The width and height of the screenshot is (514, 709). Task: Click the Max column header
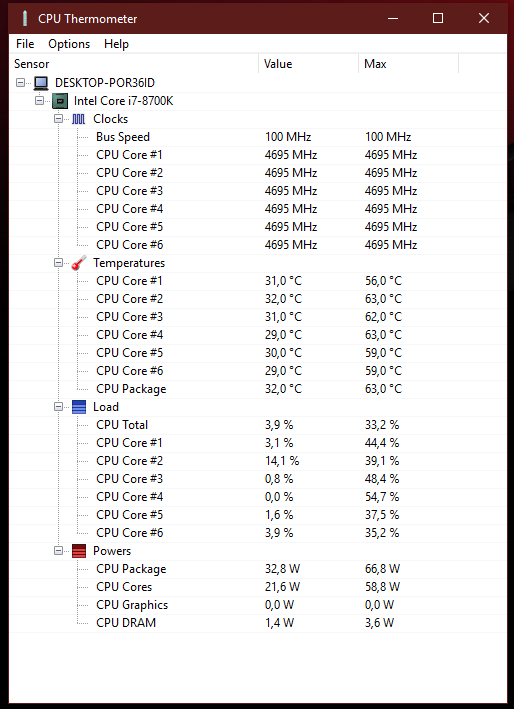(408, 64)
